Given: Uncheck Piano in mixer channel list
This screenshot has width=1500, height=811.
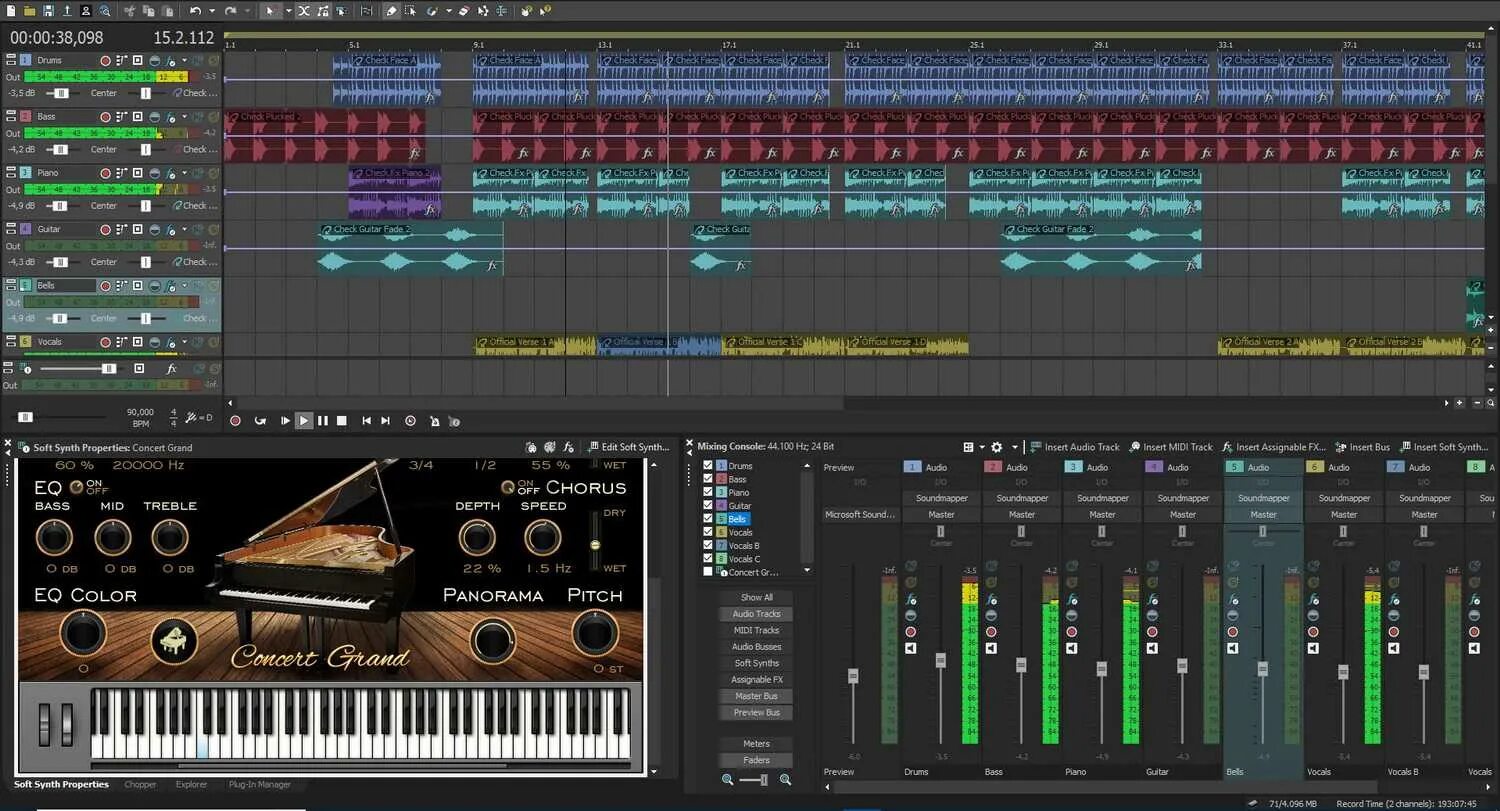Looking at the screenshot, I should [708, 492].
